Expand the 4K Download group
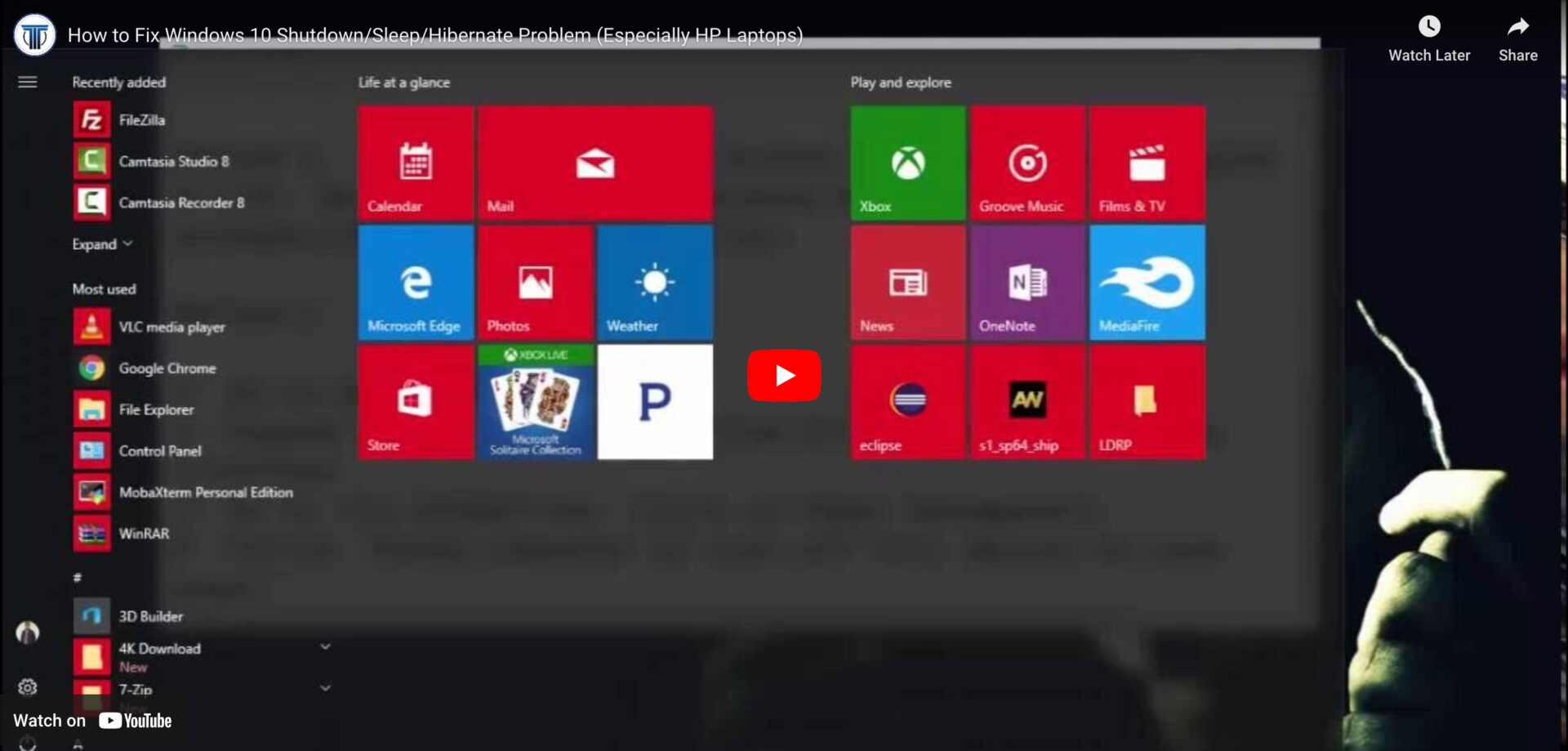 (325, 646)
